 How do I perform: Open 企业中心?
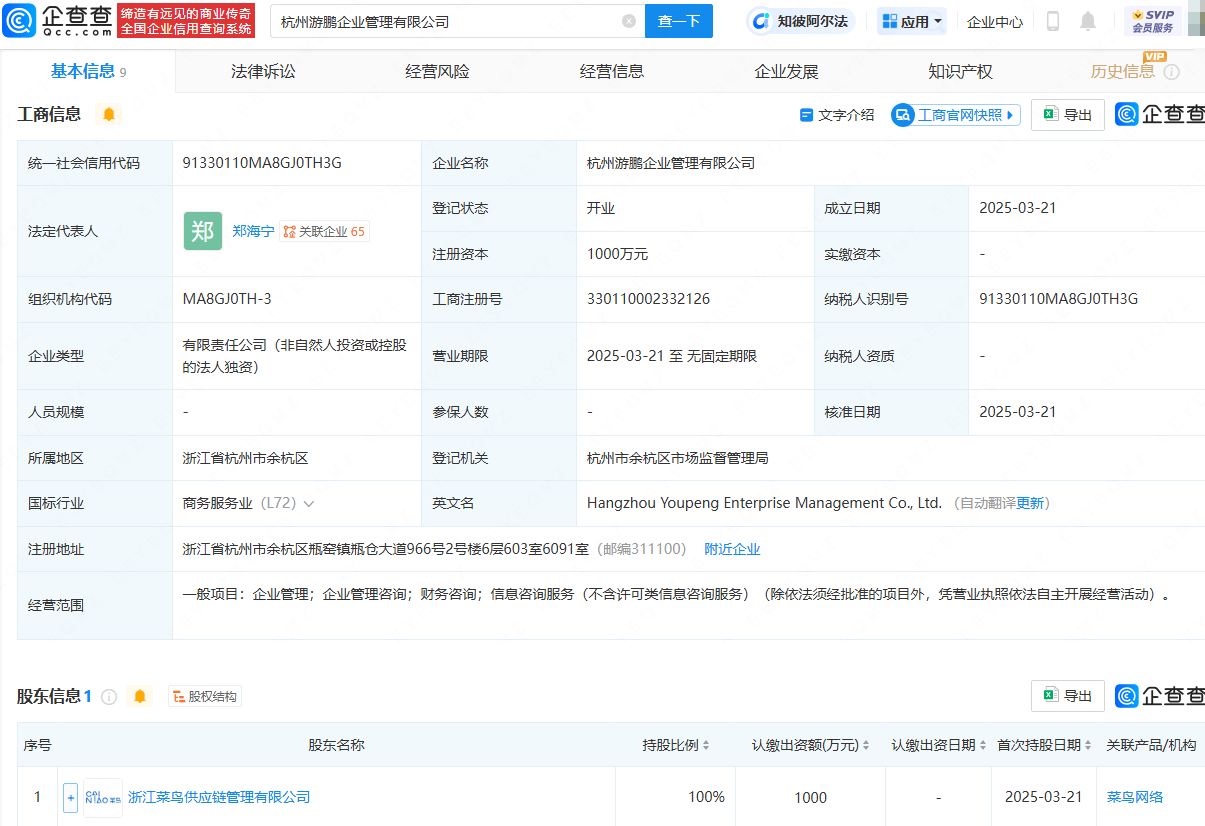click(995, 21)
